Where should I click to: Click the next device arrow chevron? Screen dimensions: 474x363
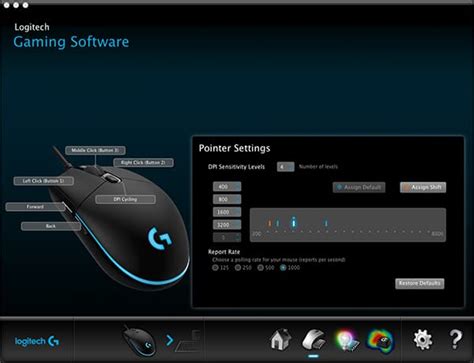[x=170, y=340]
